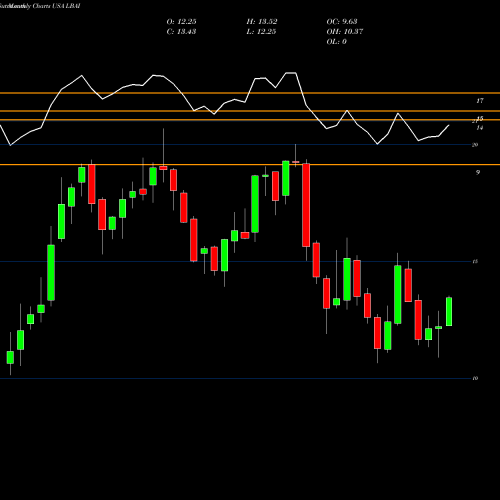Click the axis label '17'
This screenshot has width=500, height=500.
point(480,101)
